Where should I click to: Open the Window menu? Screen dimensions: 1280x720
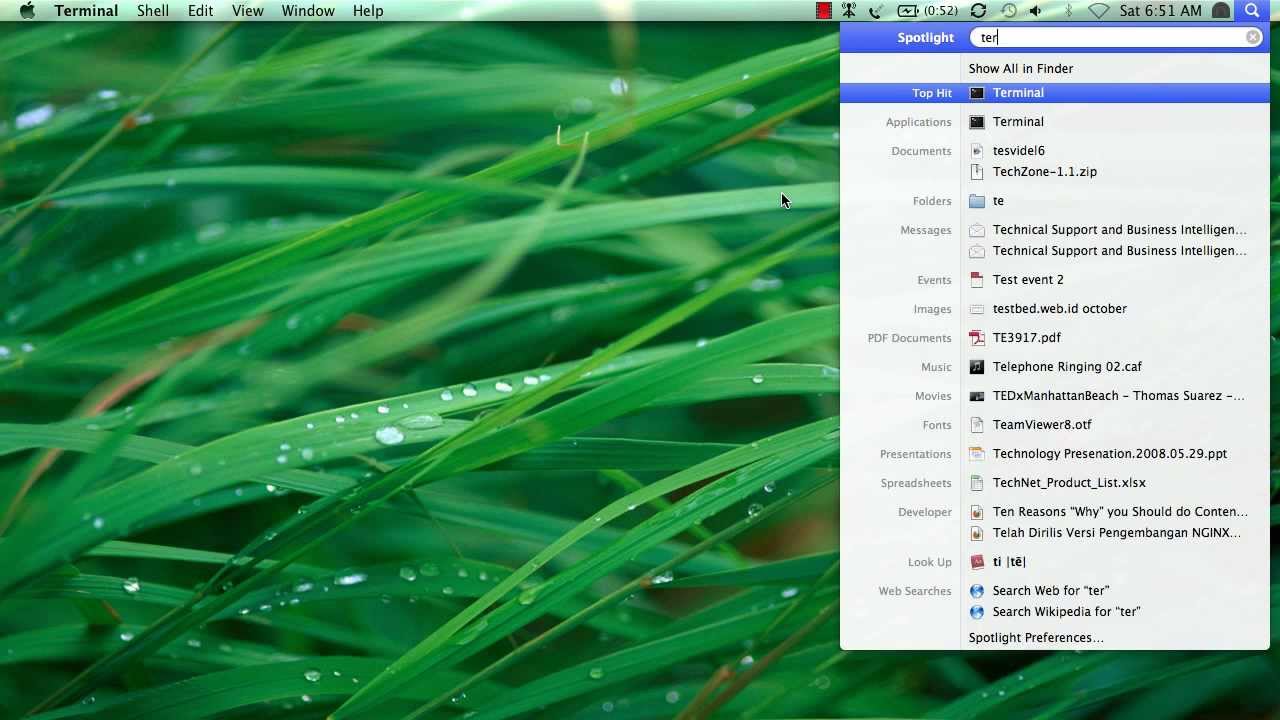click(x=308, y=11)
